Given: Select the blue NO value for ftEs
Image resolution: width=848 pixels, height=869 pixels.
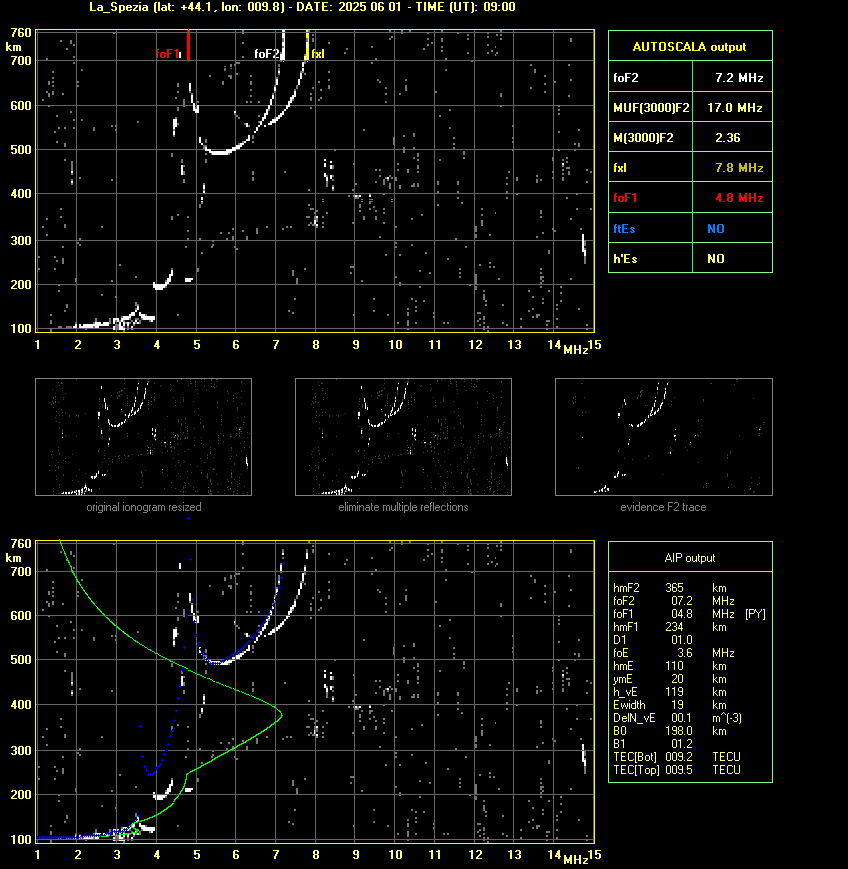Looking at the screenshot, I should click(x=716, y=229).
